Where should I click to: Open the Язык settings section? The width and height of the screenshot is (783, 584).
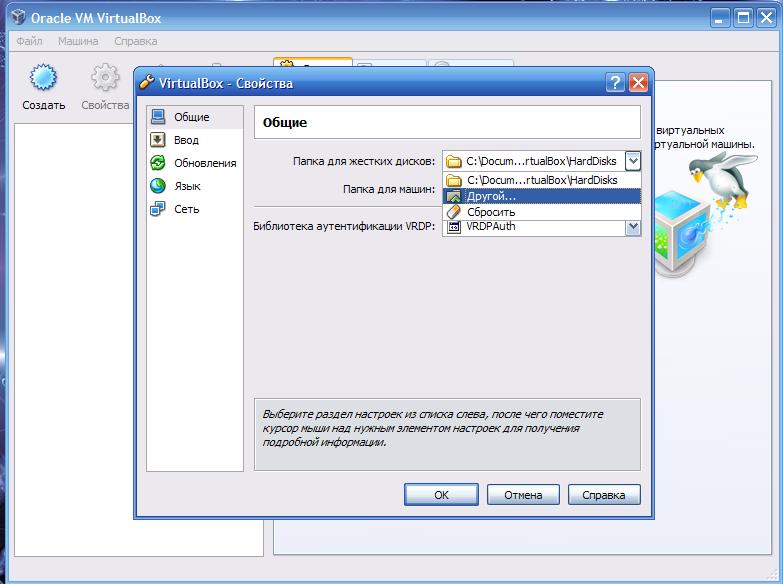[x=195, y=186]
